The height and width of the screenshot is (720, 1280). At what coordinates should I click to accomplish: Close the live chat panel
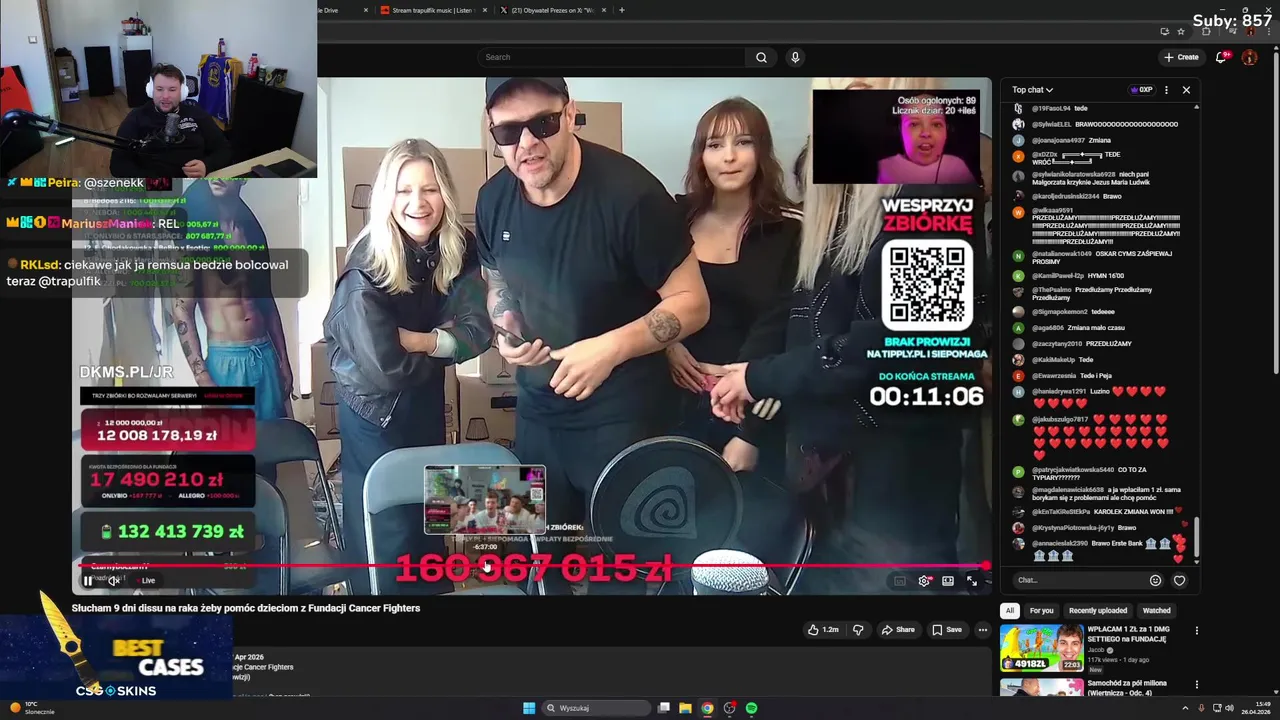(x=1186, y=90)
